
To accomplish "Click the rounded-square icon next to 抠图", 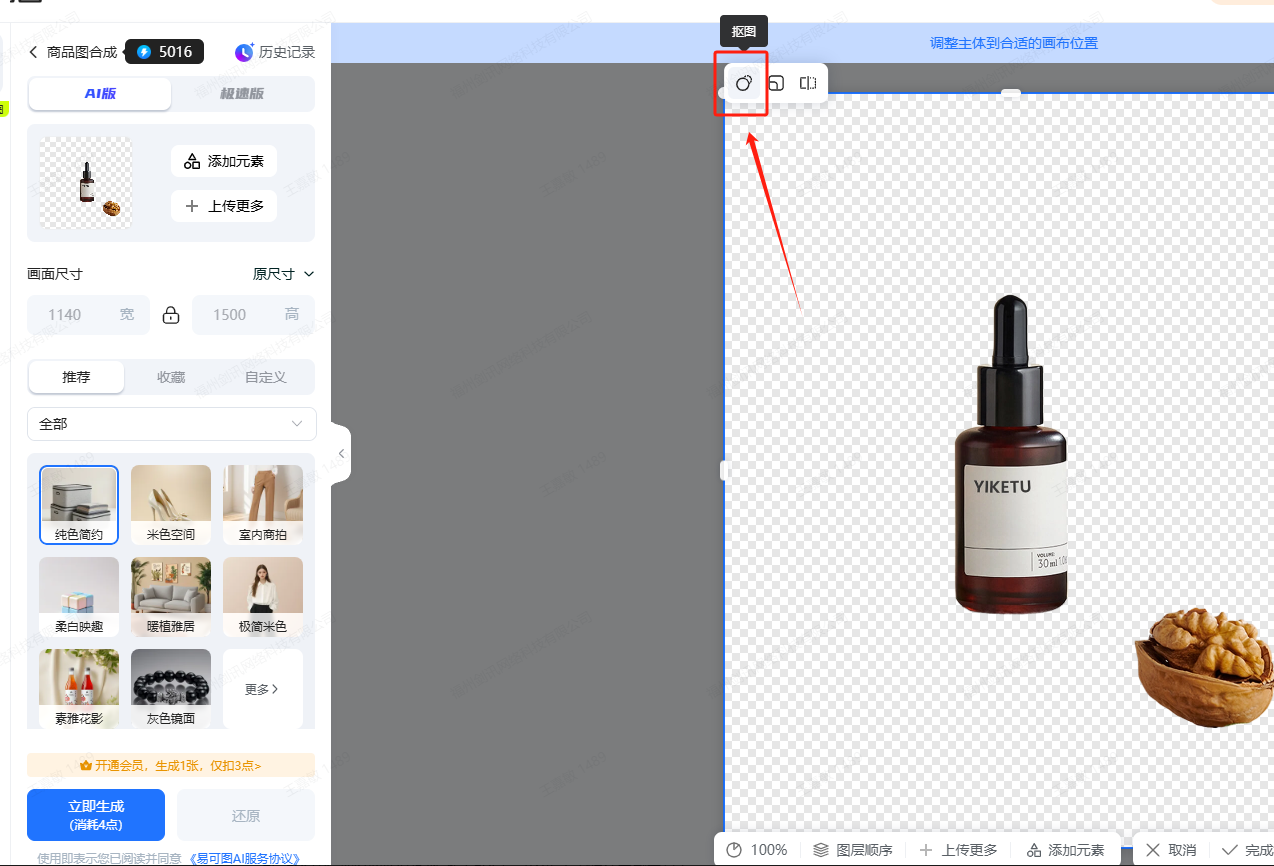I will (775, 83).
